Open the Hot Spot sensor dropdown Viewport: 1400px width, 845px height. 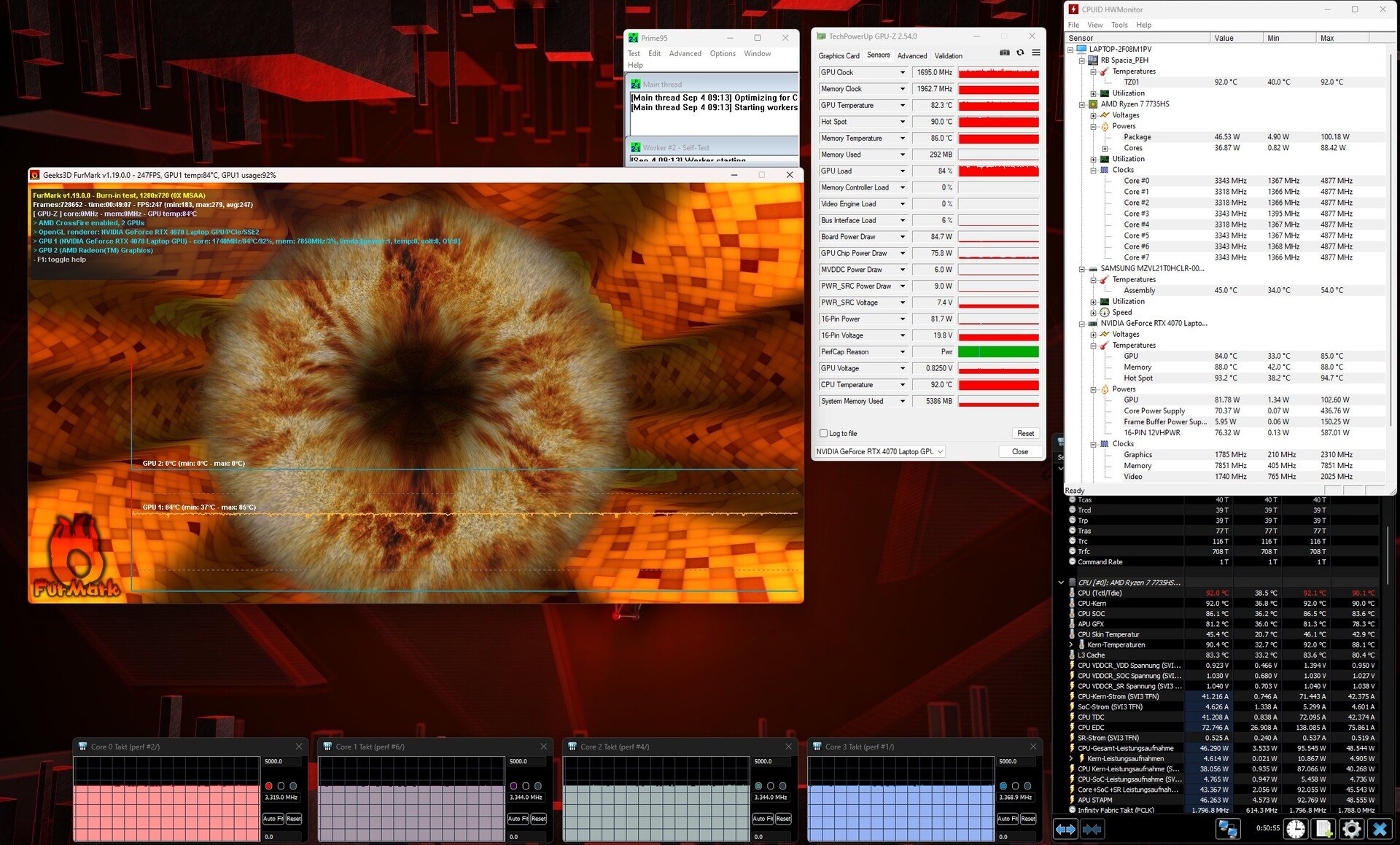point(902,122)
